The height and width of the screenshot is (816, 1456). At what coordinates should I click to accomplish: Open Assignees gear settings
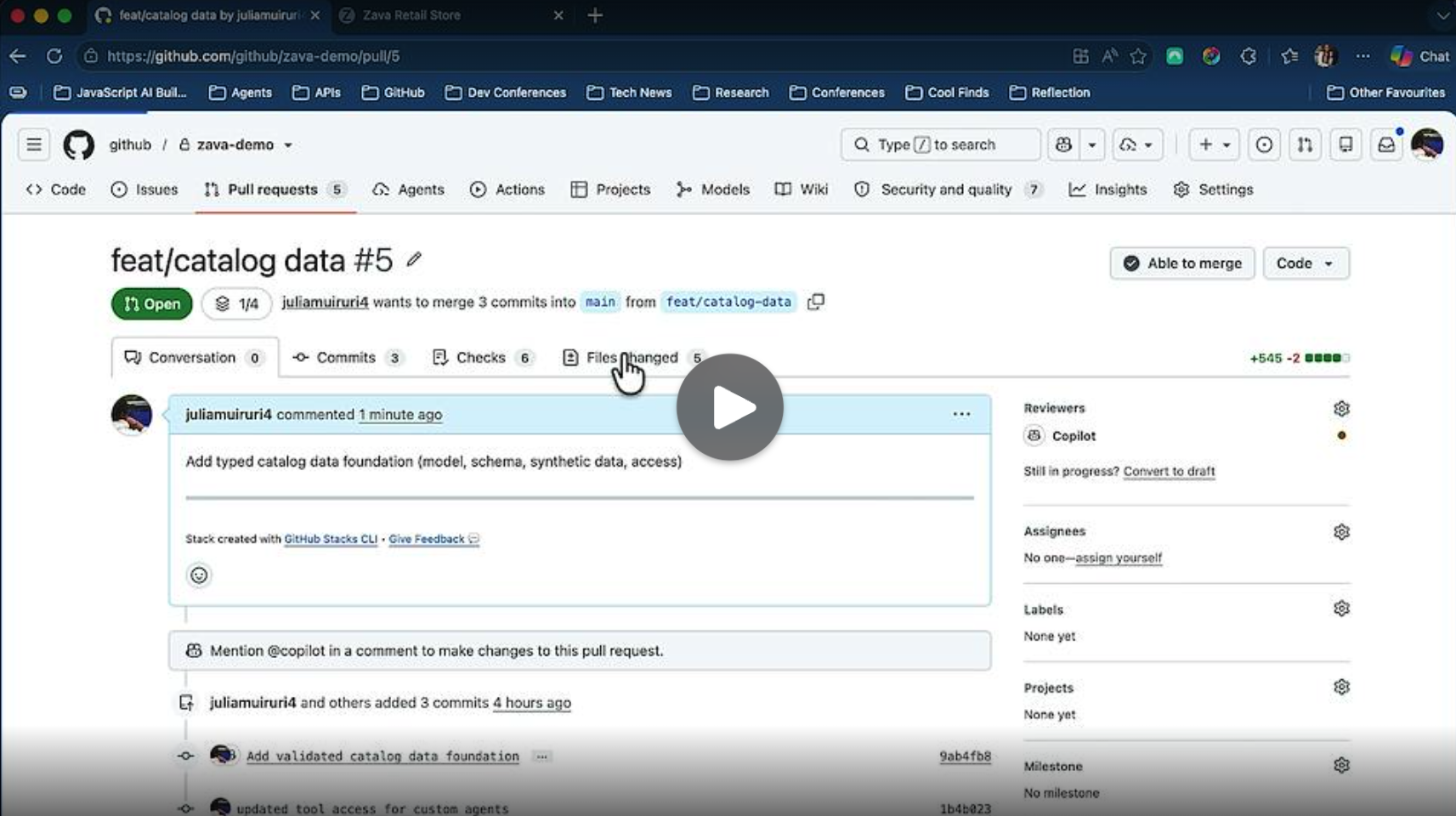1341,532
